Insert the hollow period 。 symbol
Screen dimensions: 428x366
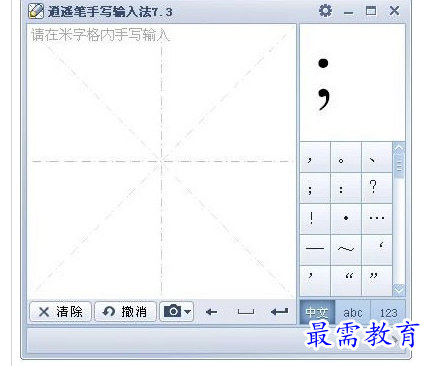click(346, 157)
